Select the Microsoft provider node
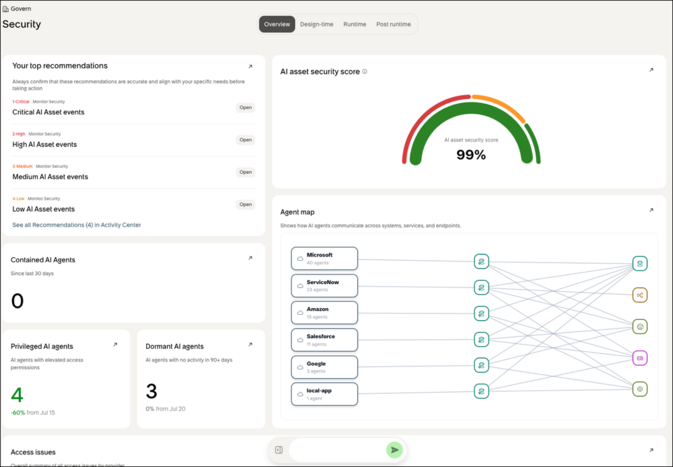Image resolution: width=673 pixels, height=467 pixels. (324, 258)
